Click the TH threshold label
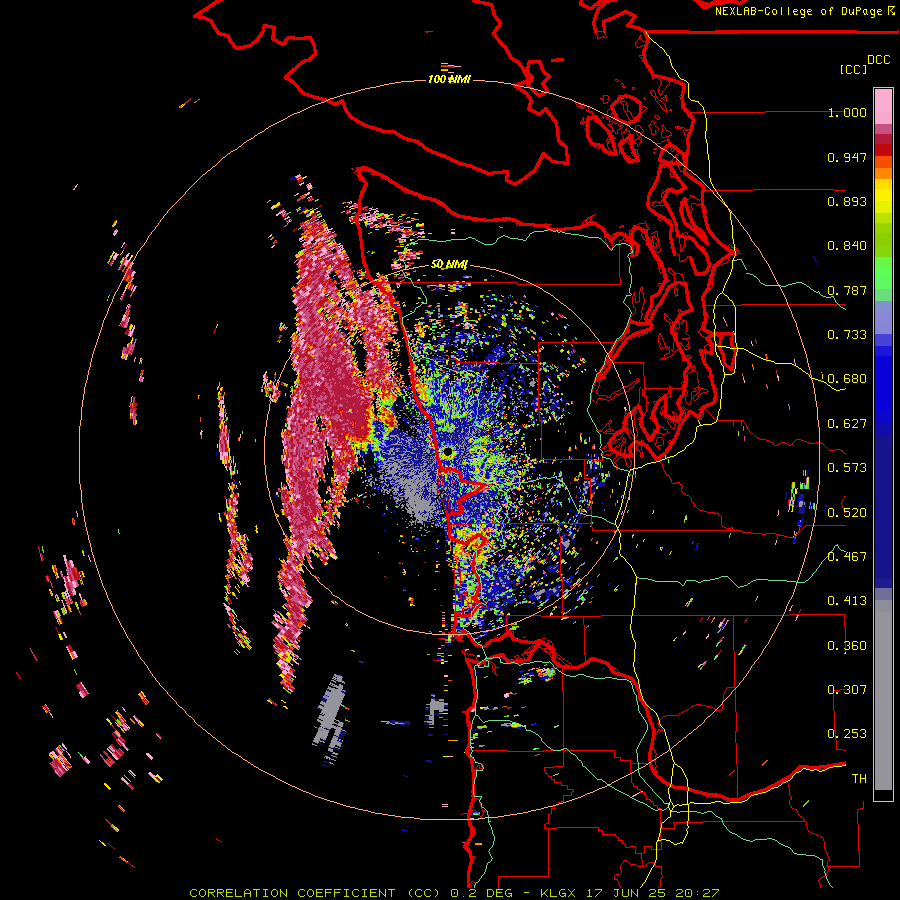 [859, 779]
